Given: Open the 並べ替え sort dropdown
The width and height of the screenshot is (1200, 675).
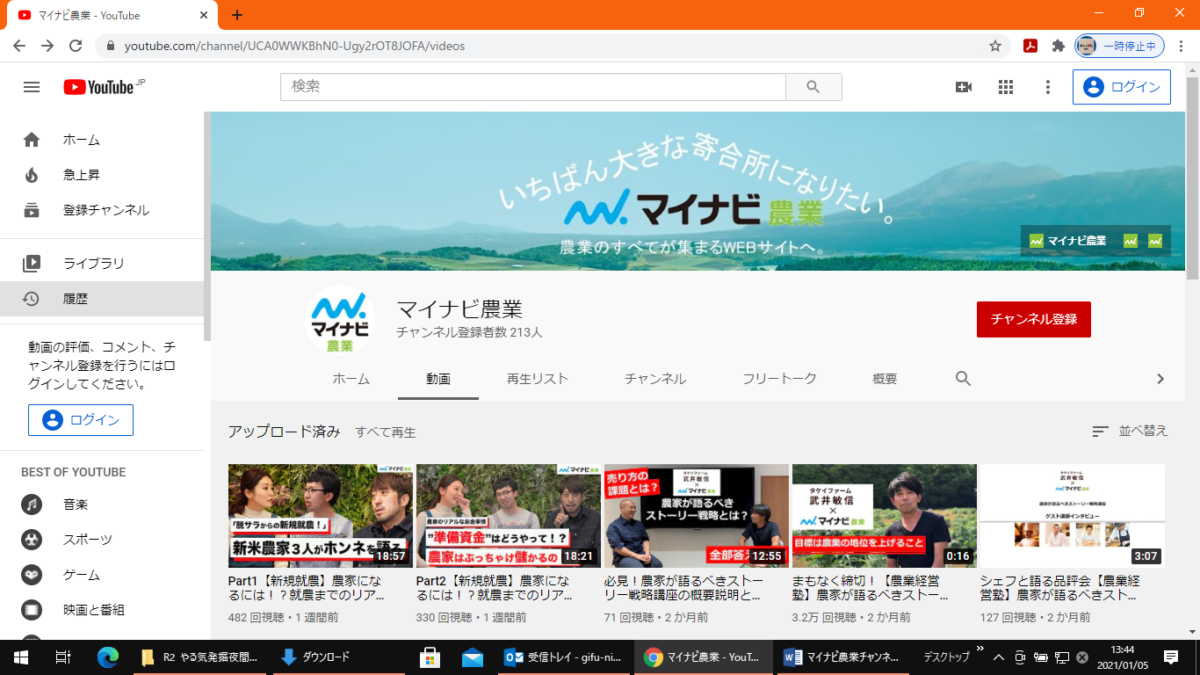Looking at the screenshot, I should pyautogui.click(x=1130, y=431).
